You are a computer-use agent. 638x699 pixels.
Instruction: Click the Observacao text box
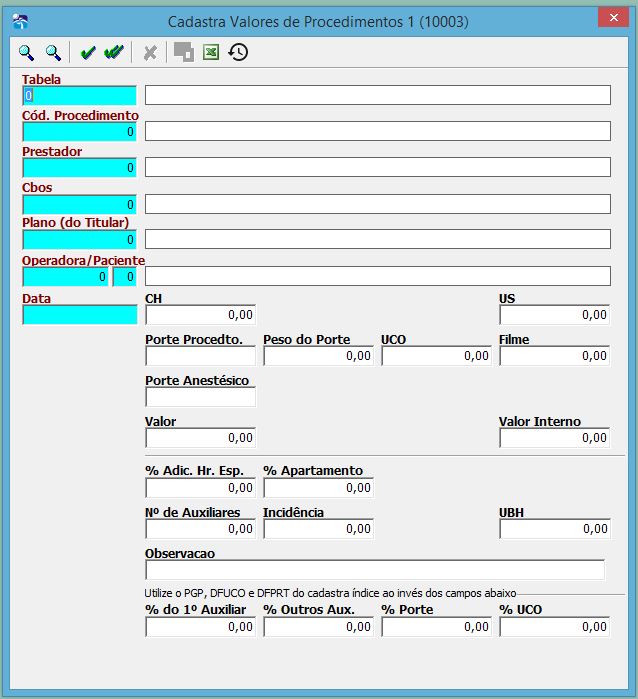pos(375,570)
